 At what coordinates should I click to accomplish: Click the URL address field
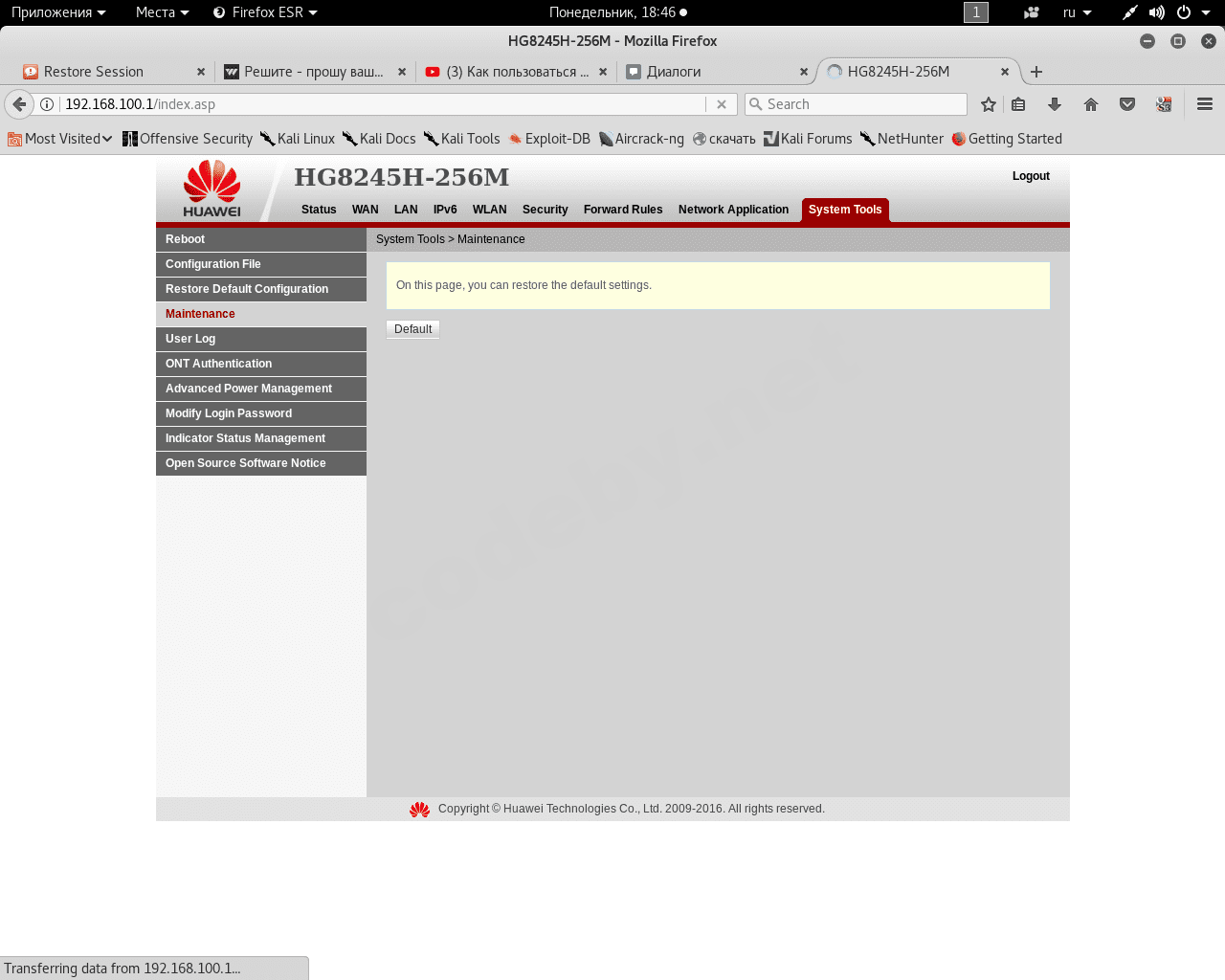(383, 104)
